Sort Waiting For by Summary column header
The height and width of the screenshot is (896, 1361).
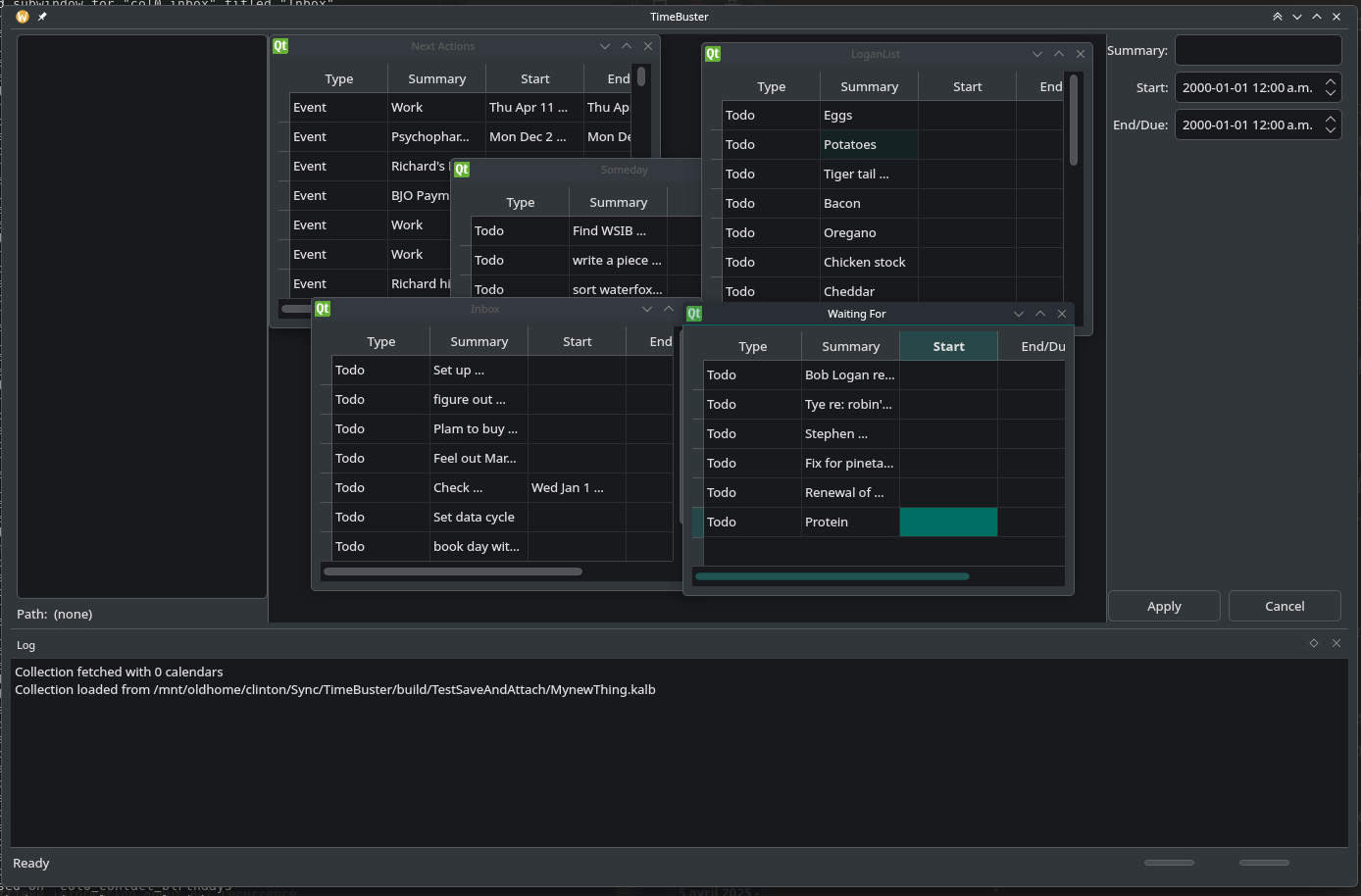coord(850,346)
